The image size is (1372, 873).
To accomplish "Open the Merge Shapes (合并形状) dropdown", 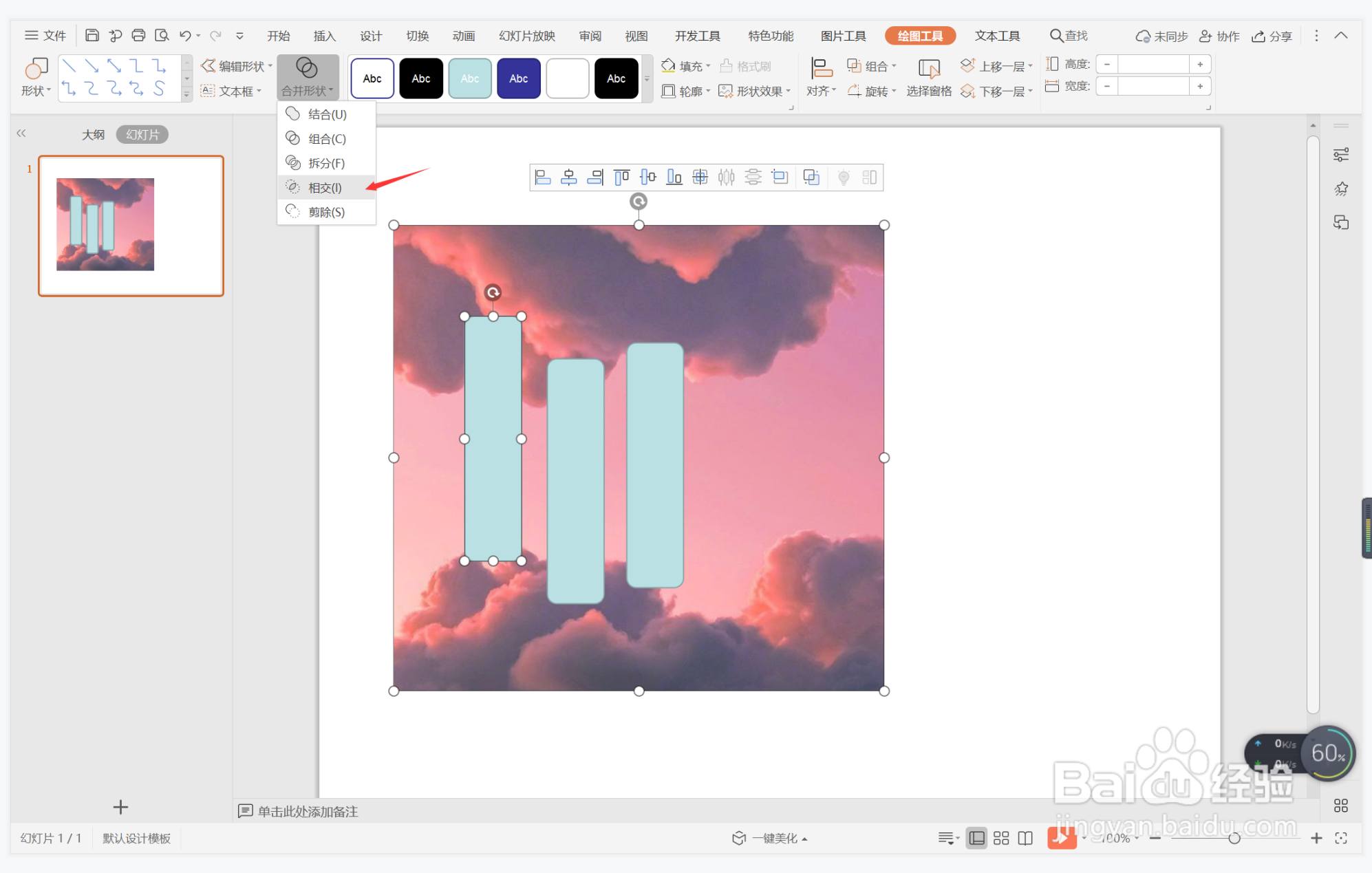I will click(308, 77).
